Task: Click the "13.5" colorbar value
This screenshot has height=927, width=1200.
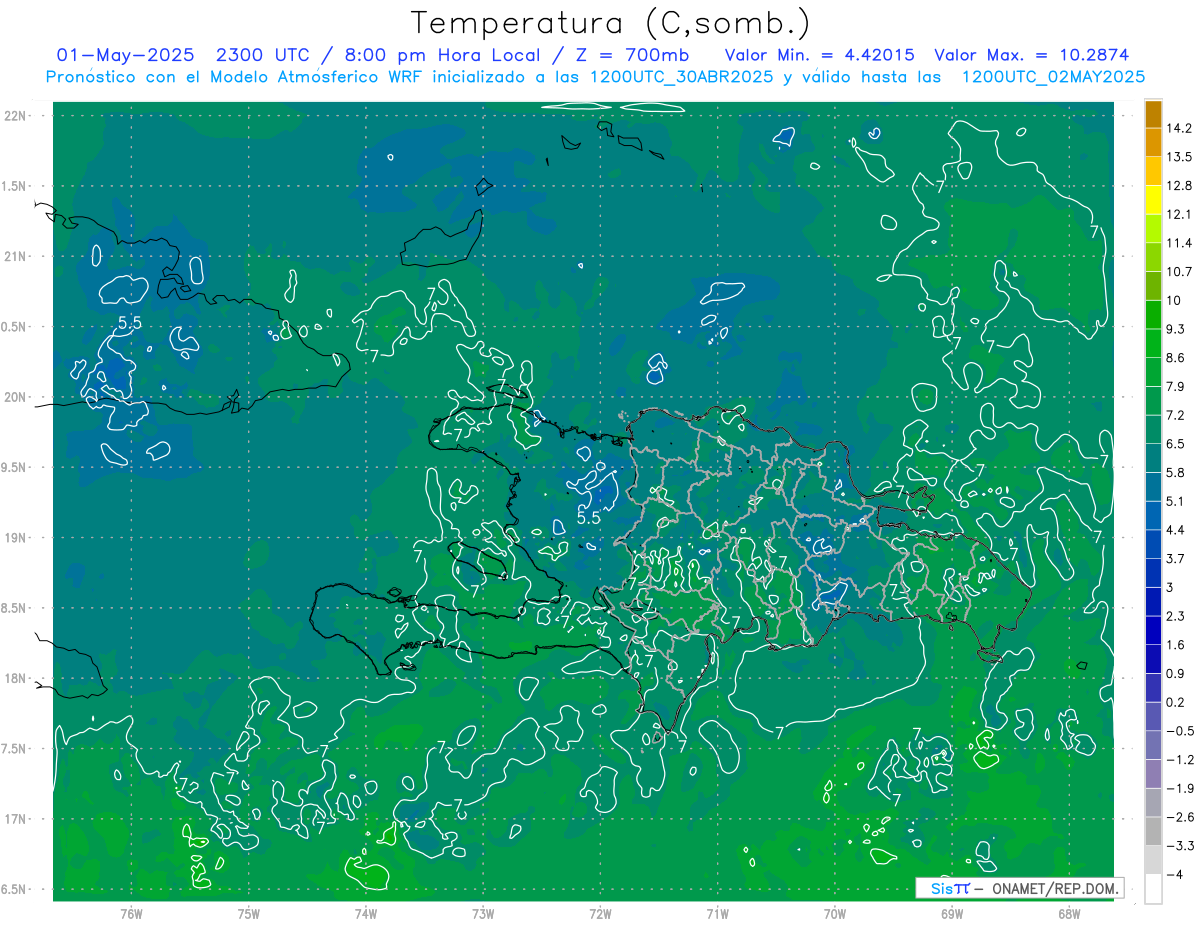Action: [x=1179, y=158]
